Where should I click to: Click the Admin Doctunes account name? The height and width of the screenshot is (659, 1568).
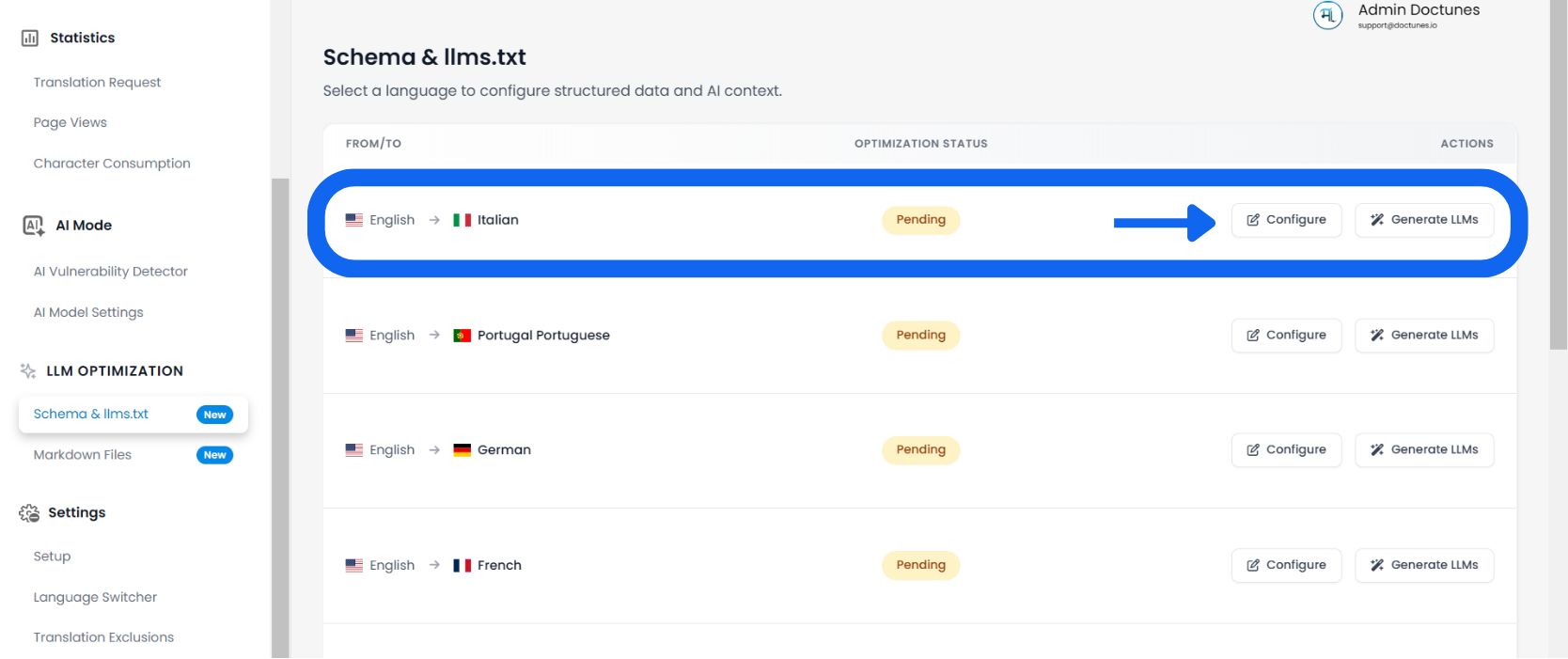tap(1419, 10)
